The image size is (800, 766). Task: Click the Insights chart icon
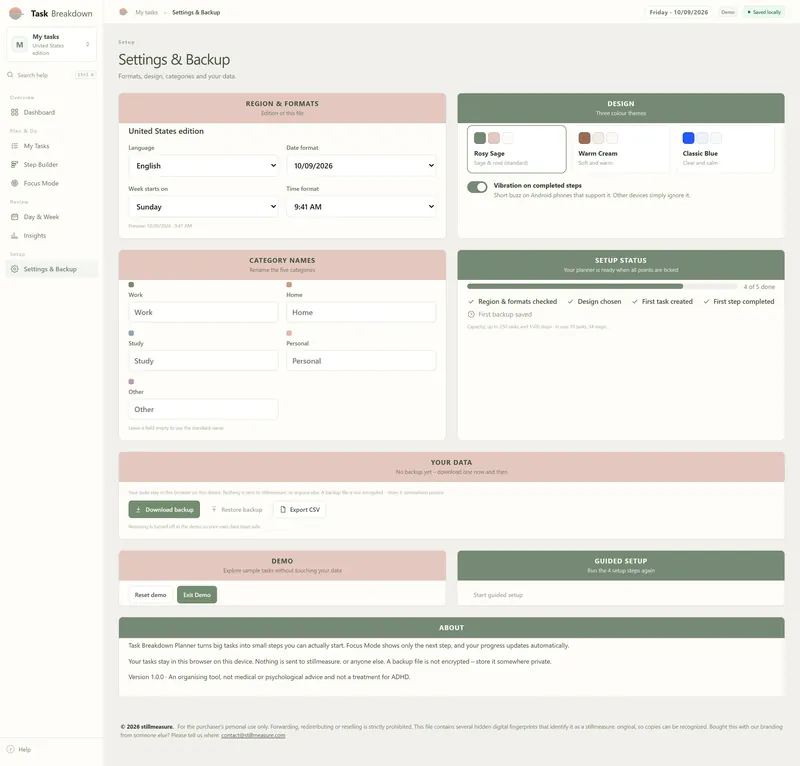(14, 235)
